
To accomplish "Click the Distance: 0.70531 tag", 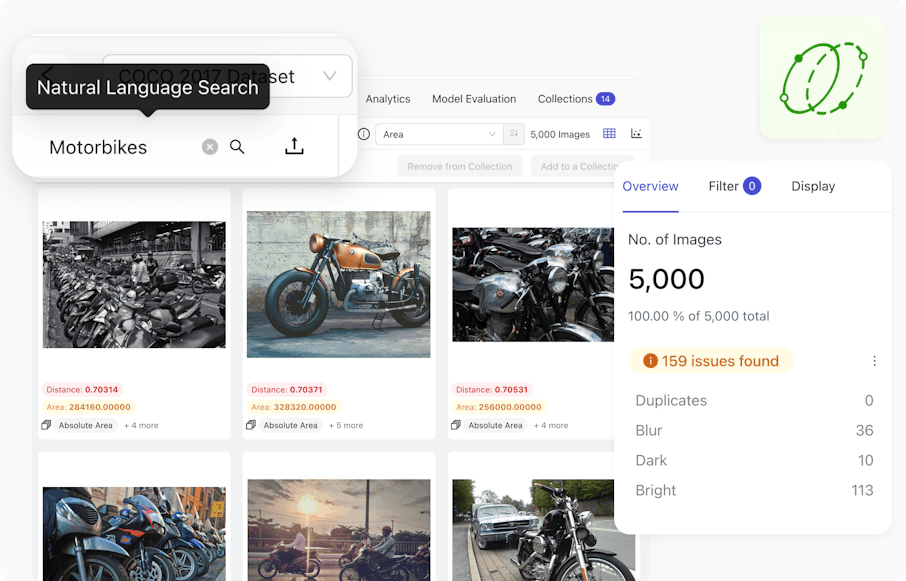I will coord(491,389).
